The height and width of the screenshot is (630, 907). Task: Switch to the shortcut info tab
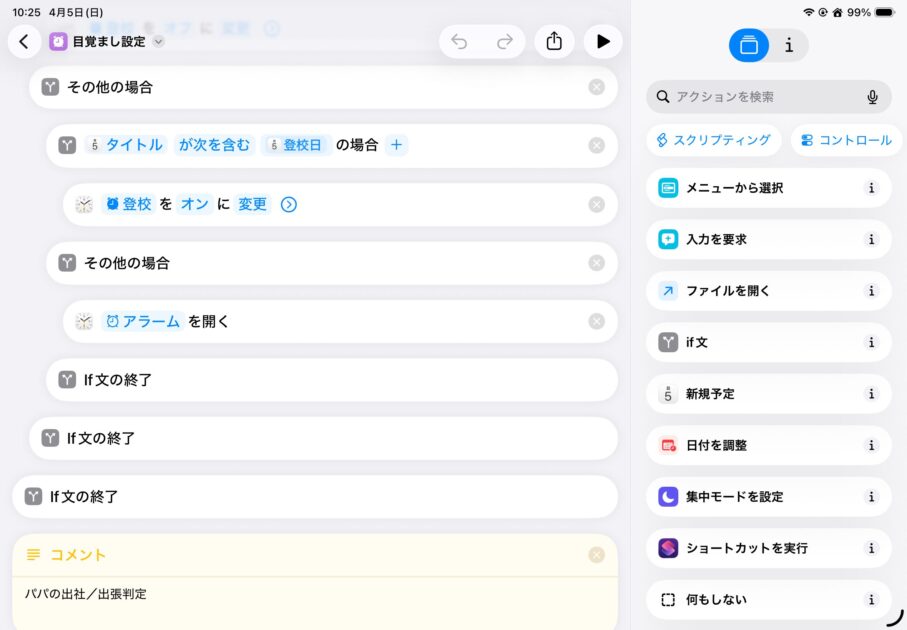point(789,45)
